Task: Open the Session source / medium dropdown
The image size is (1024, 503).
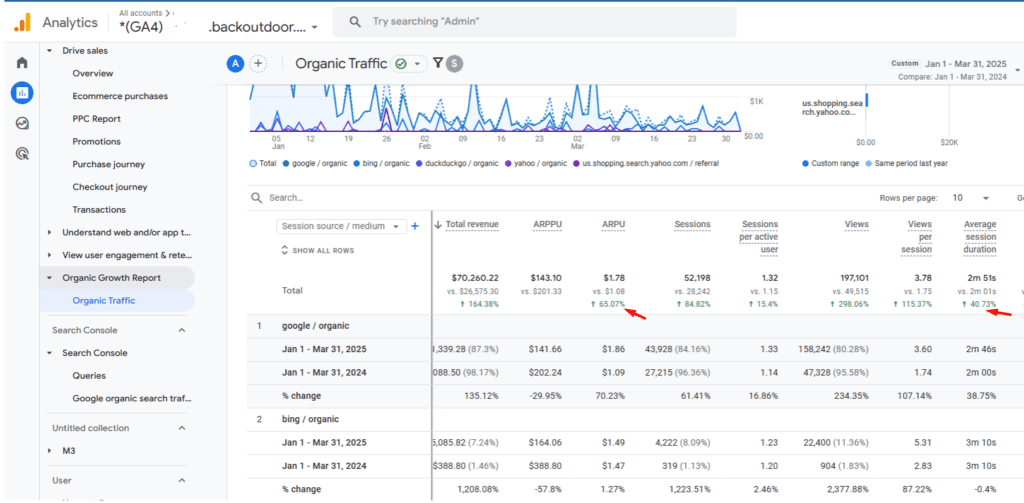Action: 341,227
